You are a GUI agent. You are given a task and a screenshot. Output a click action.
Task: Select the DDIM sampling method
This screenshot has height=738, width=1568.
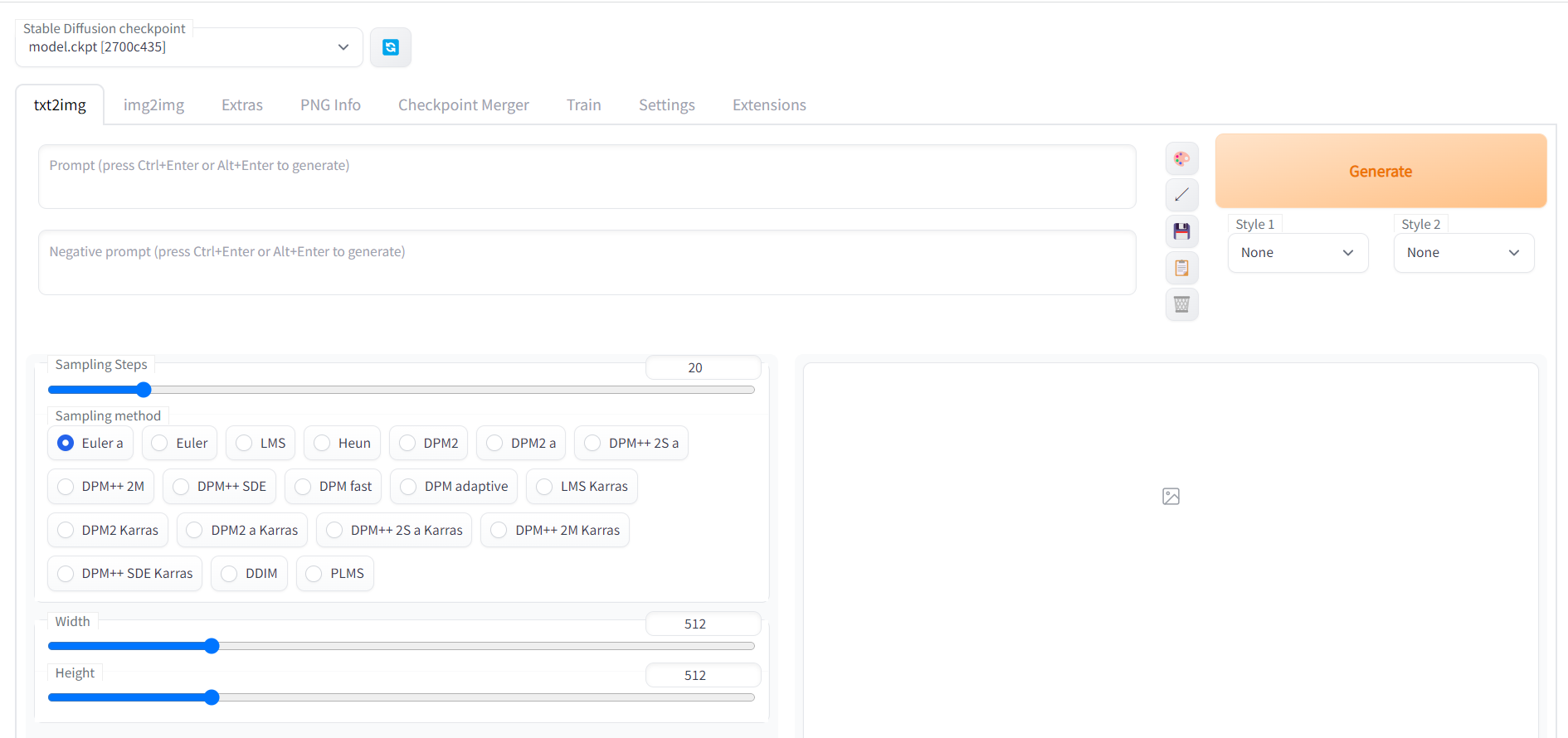pos(249,573)
